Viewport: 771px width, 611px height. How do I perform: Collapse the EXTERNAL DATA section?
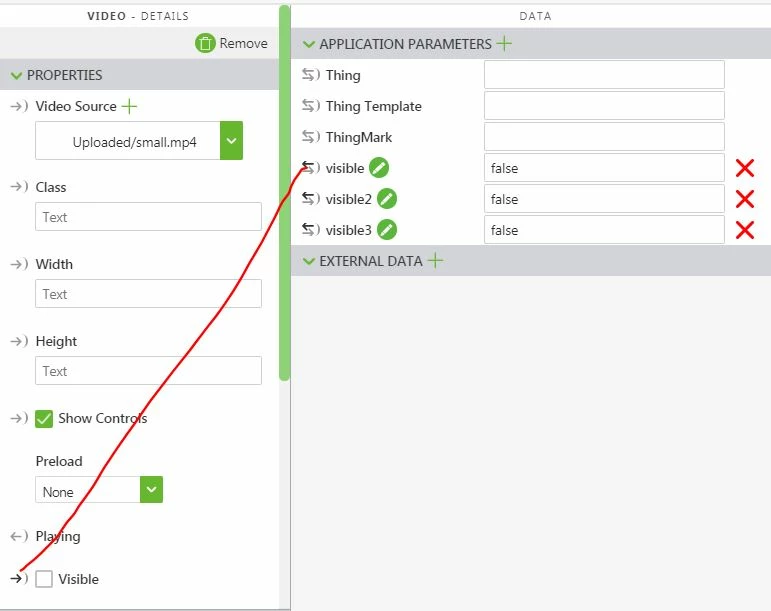[309, 261]
